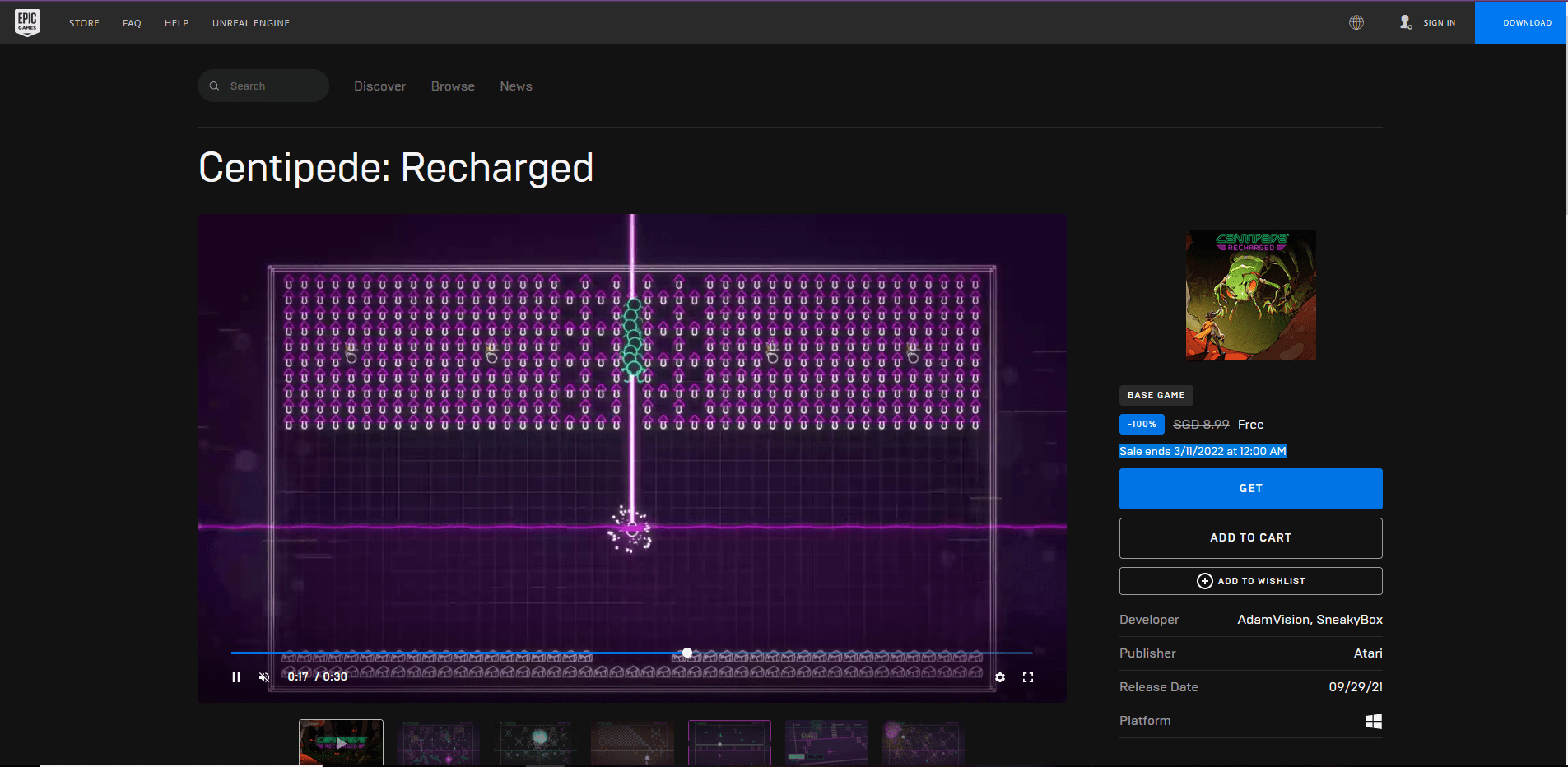
Task: Go to Unreal Engine page
Action: (x=251, y=23)
